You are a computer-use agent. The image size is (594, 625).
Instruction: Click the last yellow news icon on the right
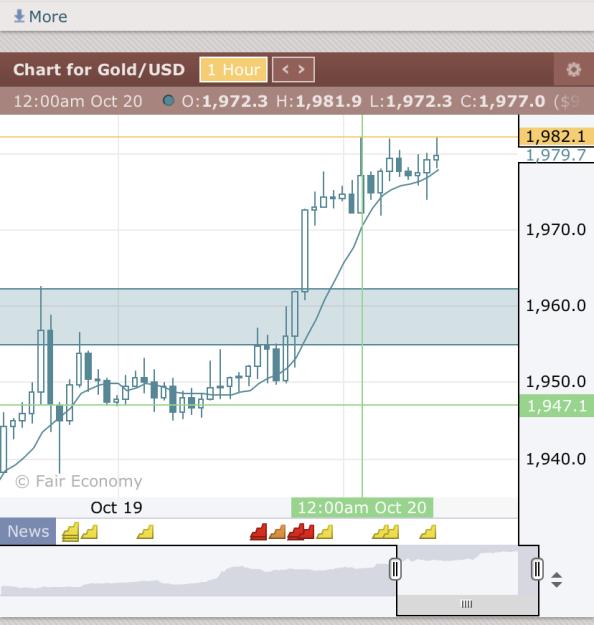click(x=428, y=532)
